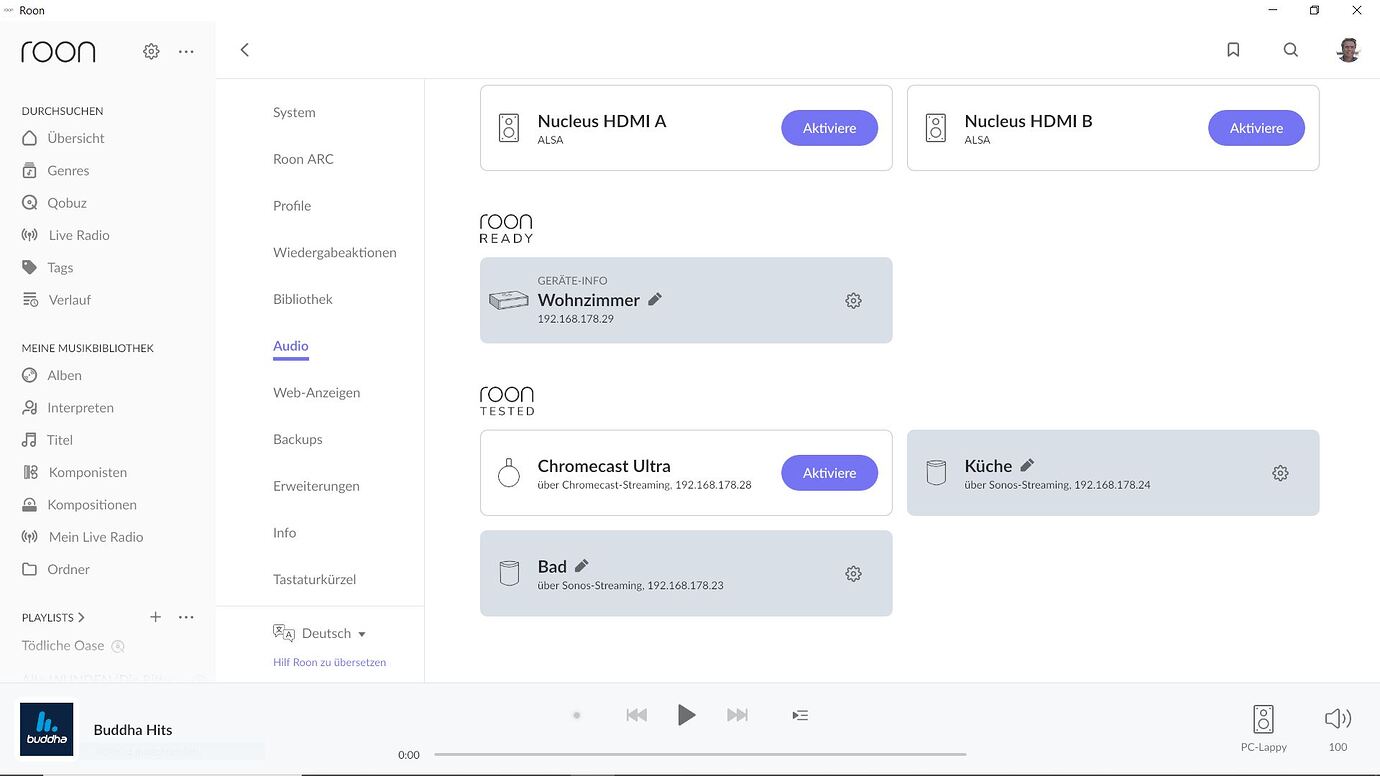Open Alben in music library
This screenshot has height=776, width=1380.
[52, 375]
